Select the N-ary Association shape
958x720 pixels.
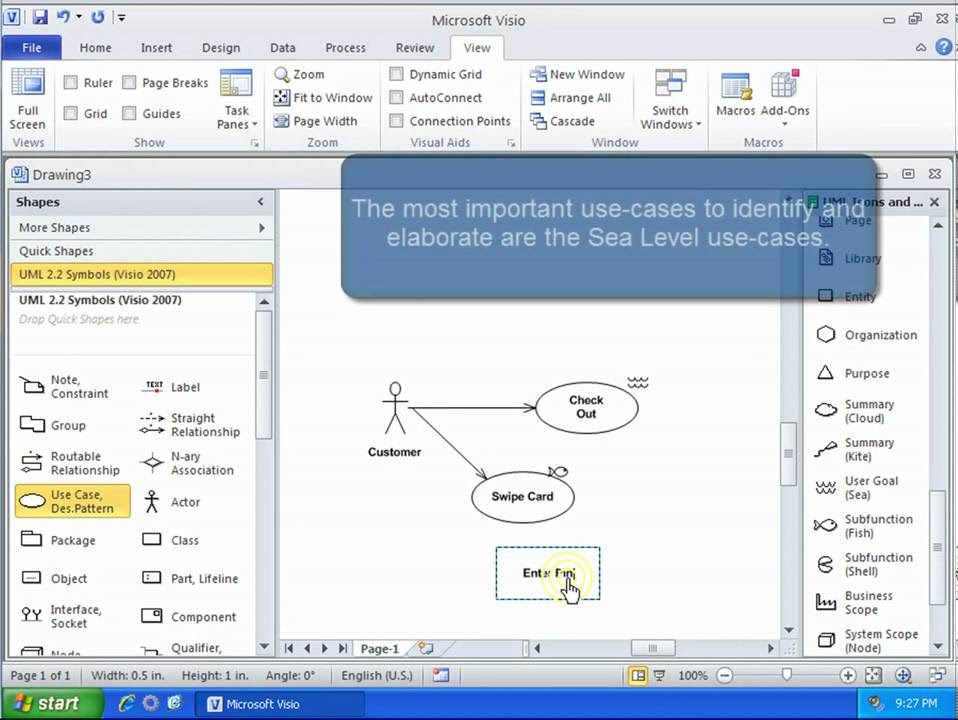point(187,463)
